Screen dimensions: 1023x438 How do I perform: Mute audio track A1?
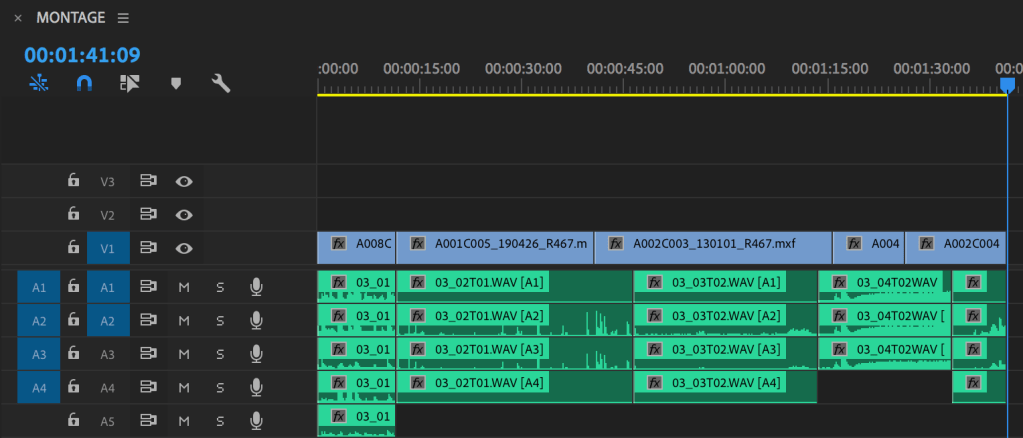[184, 288]
